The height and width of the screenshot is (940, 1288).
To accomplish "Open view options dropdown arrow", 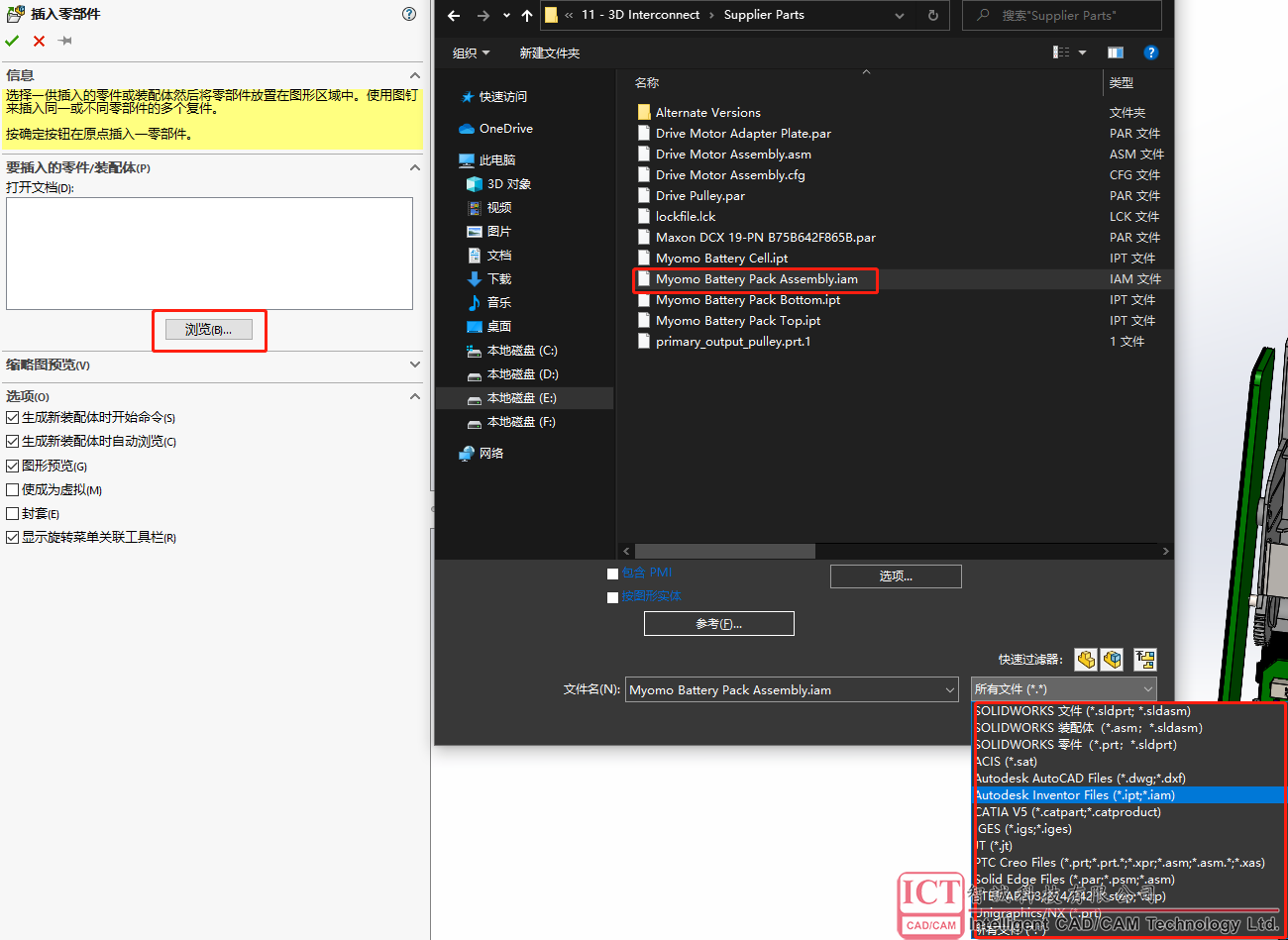I will click(1082, 52).
